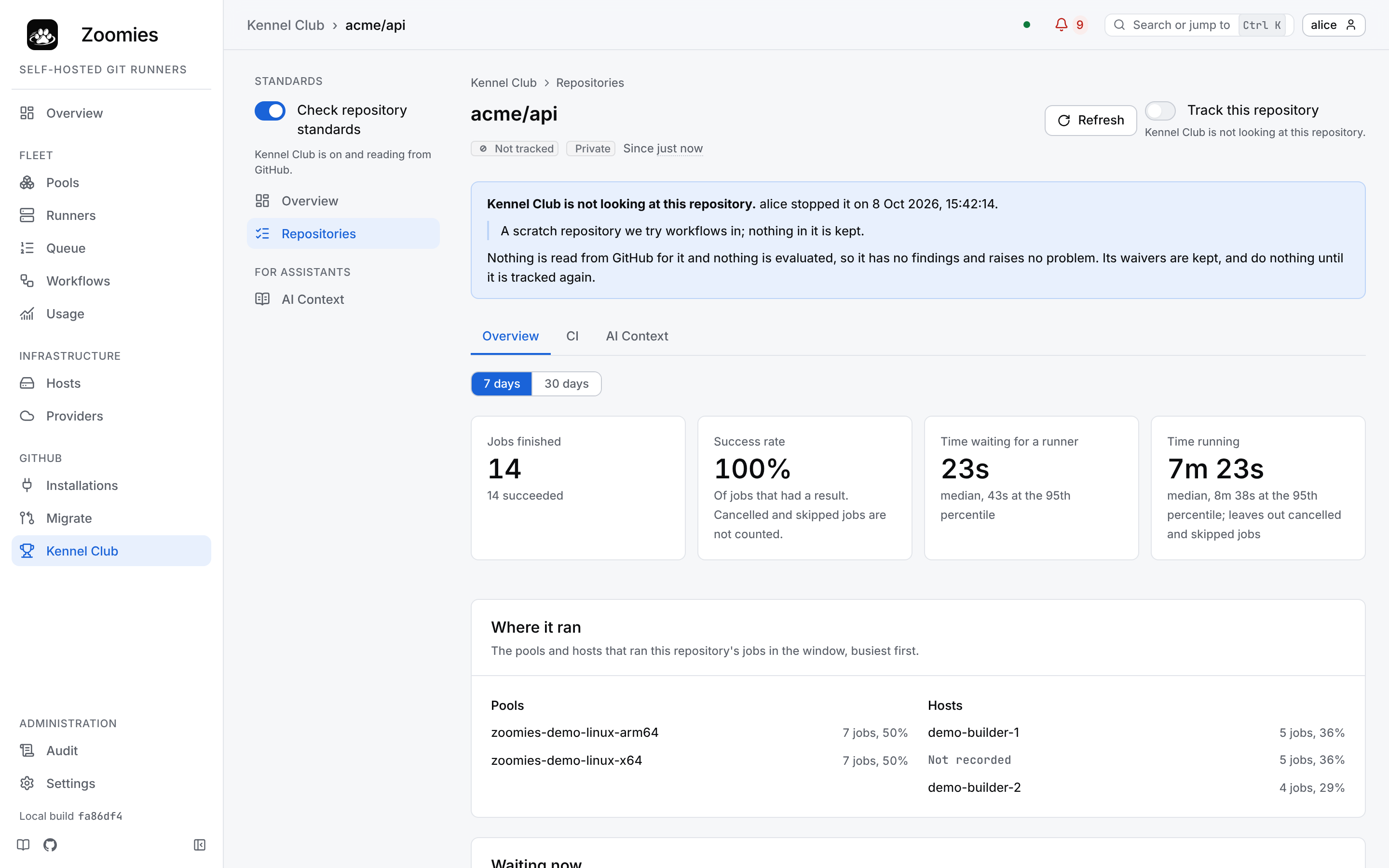1389x868 pixels.
Task: Click the Zoomies paw logo icon
Action: (42, 34)
